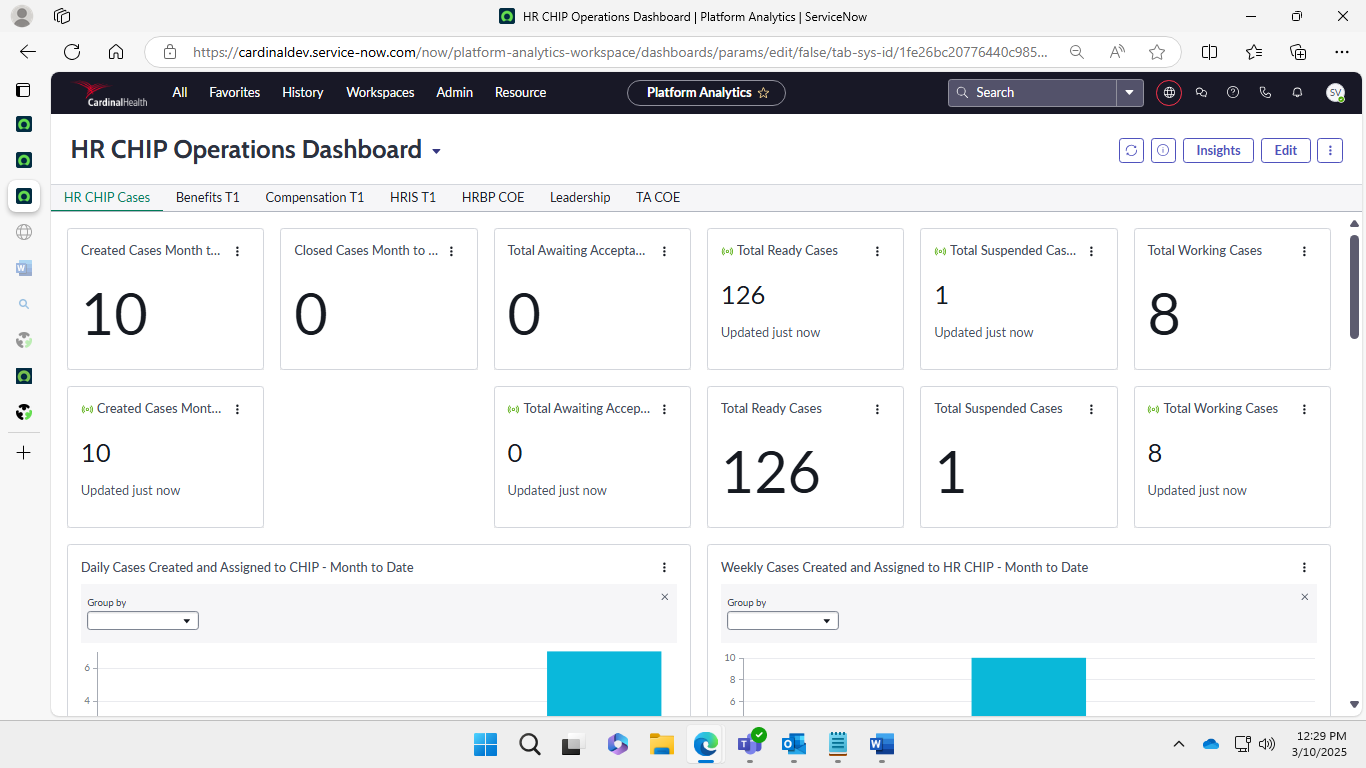Image resolution: width=1366 pixels, height=768 pixels.
Task: Open File Explorer from taskbar
Action: [x=661, y=744]
